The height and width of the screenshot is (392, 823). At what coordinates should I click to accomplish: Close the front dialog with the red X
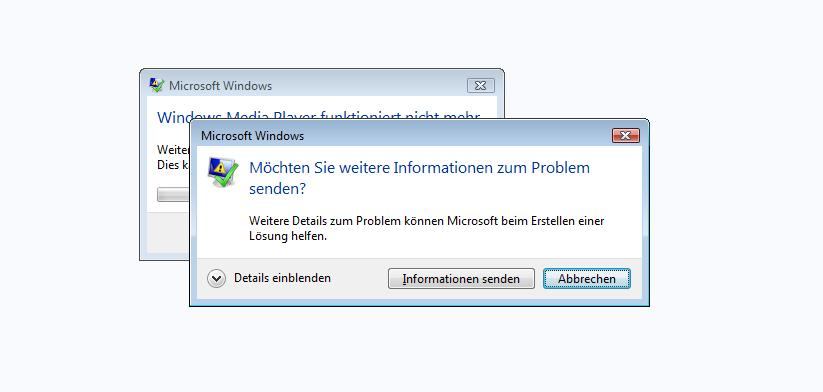tap(626, 136)
